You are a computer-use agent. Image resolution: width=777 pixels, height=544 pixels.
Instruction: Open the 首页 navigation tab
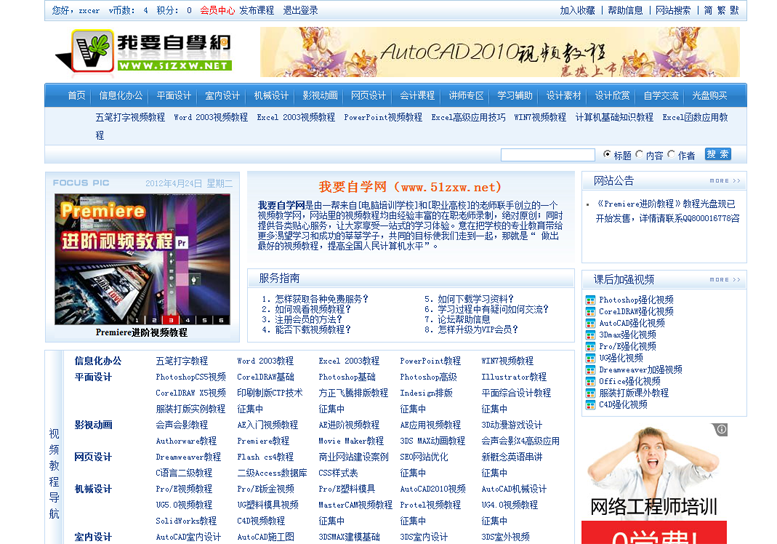[76, 96]
